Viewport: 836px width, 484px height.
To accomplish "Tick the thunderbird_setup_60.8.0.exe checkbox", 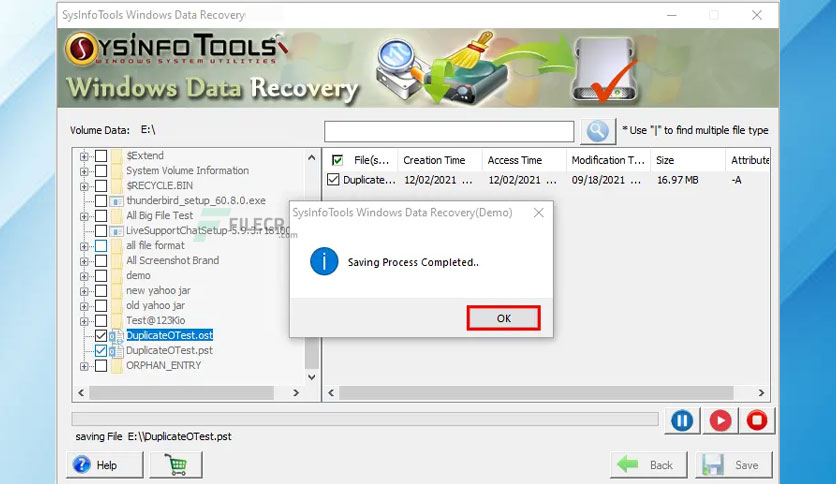I will 101,201.
